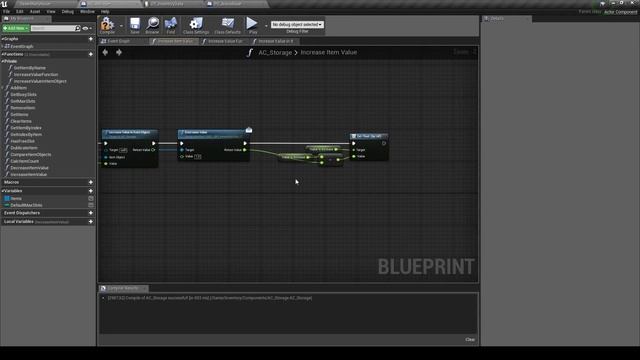Select the Compiler Results tab
The image size is (640, 360).
pos(123,288)
